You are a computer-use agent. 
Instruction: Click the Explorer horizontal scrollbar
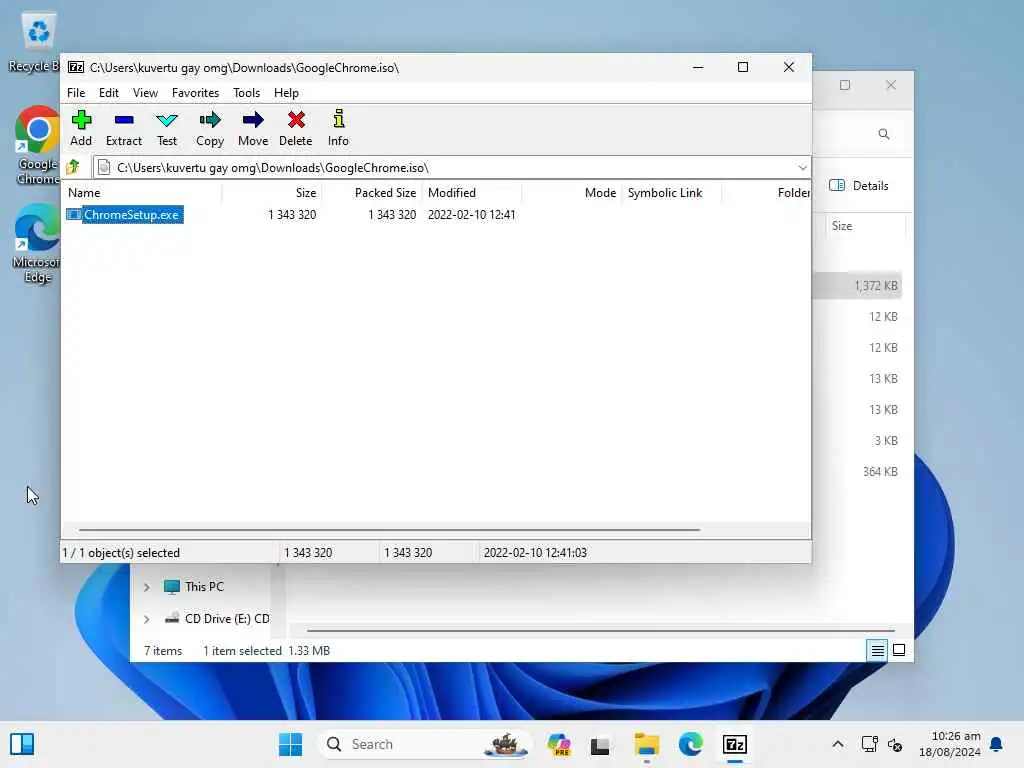click(x=600, y=631)
